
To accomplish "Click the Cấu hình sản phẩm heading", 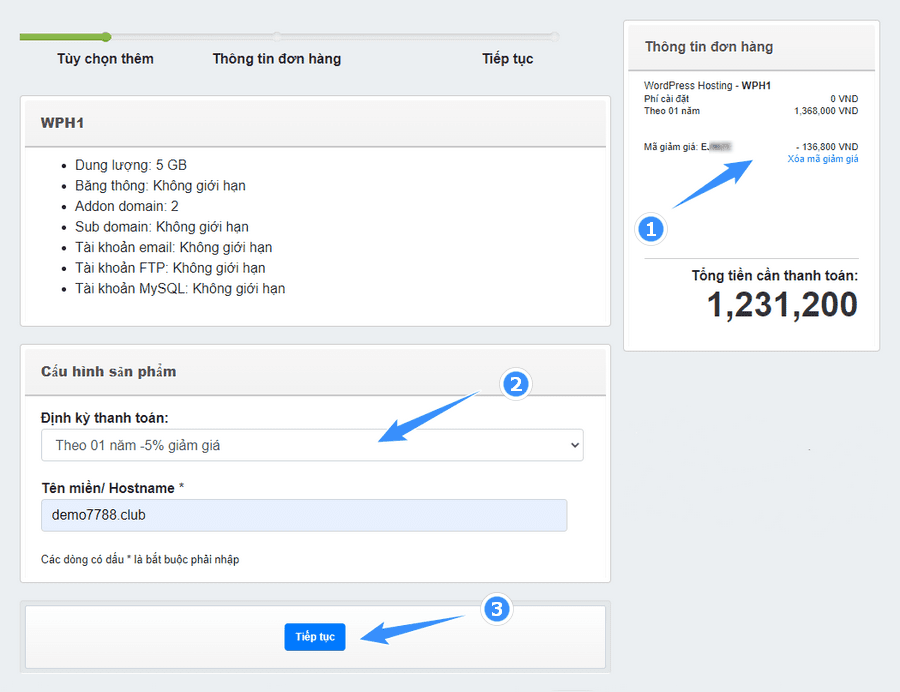I will (x=108, y=372).
